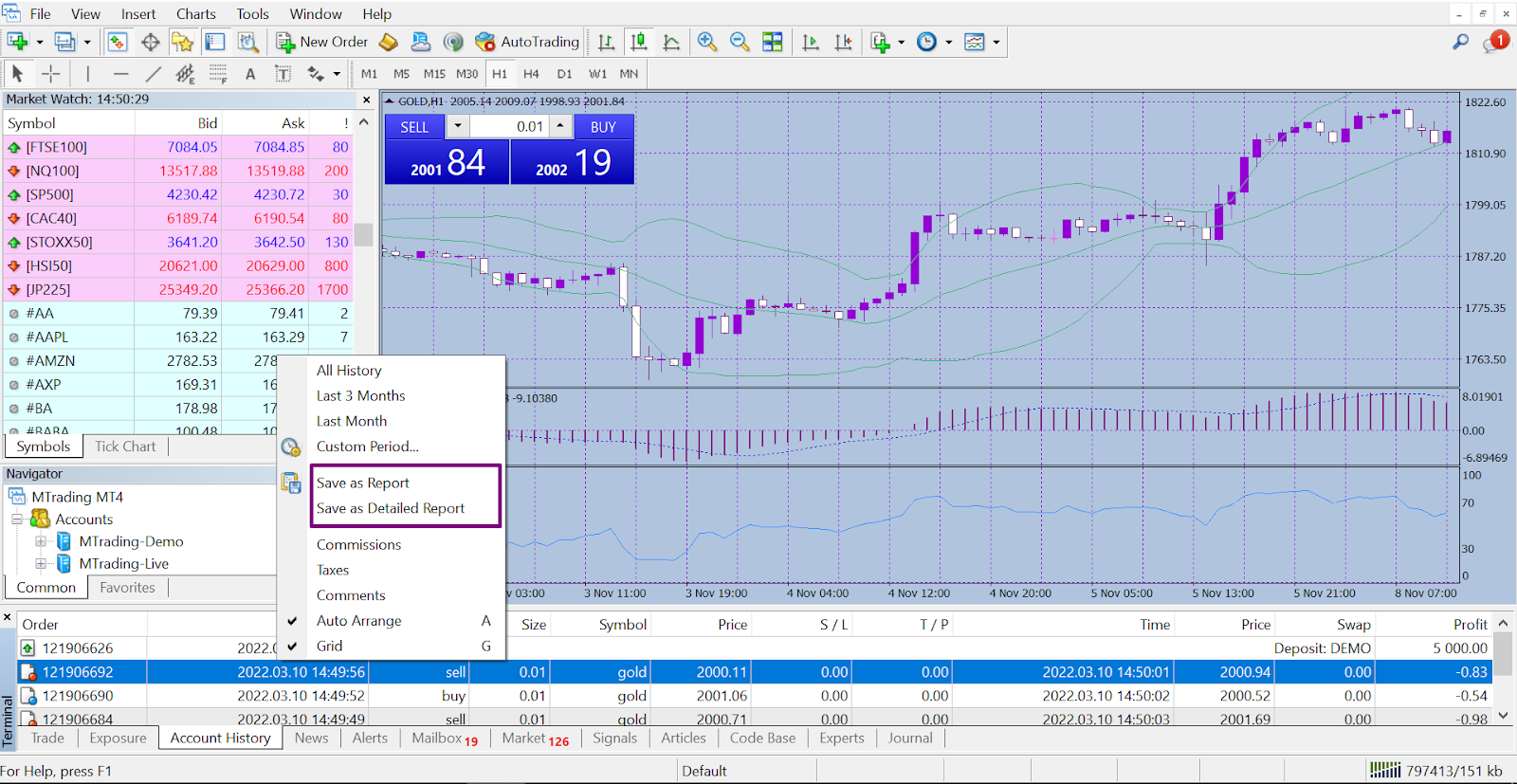Toggle chart shift icon
1517x784 pixels.
click(x=843, y=42)
